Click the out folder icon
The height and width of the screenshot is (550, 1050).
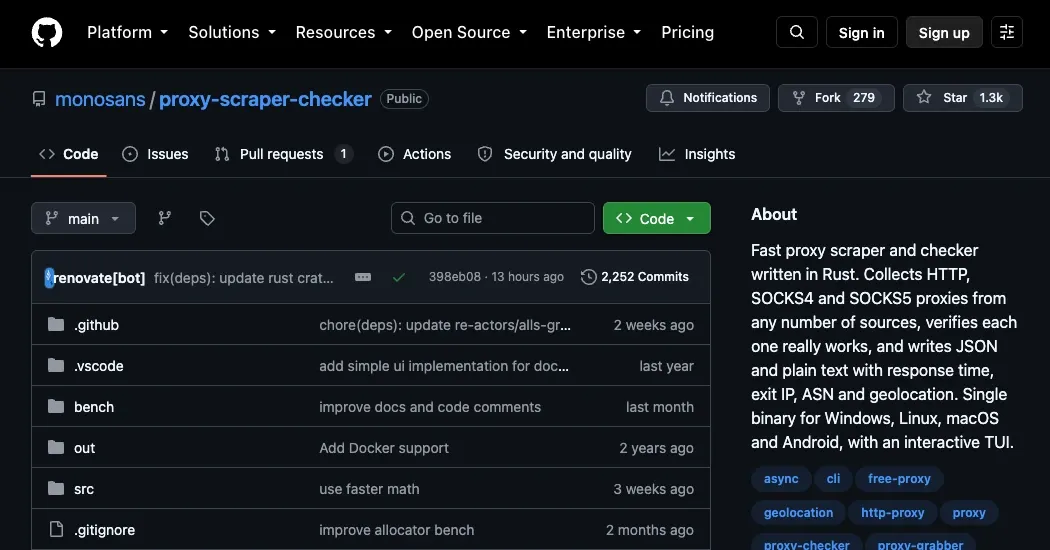[x=56, y=448]
